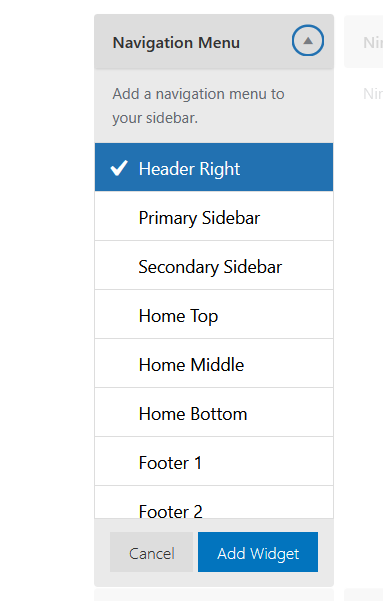Viewport: 383px width, 601px height.
Task: Open the neighboring 'Nin' widget title
Action: coord(373,43)
